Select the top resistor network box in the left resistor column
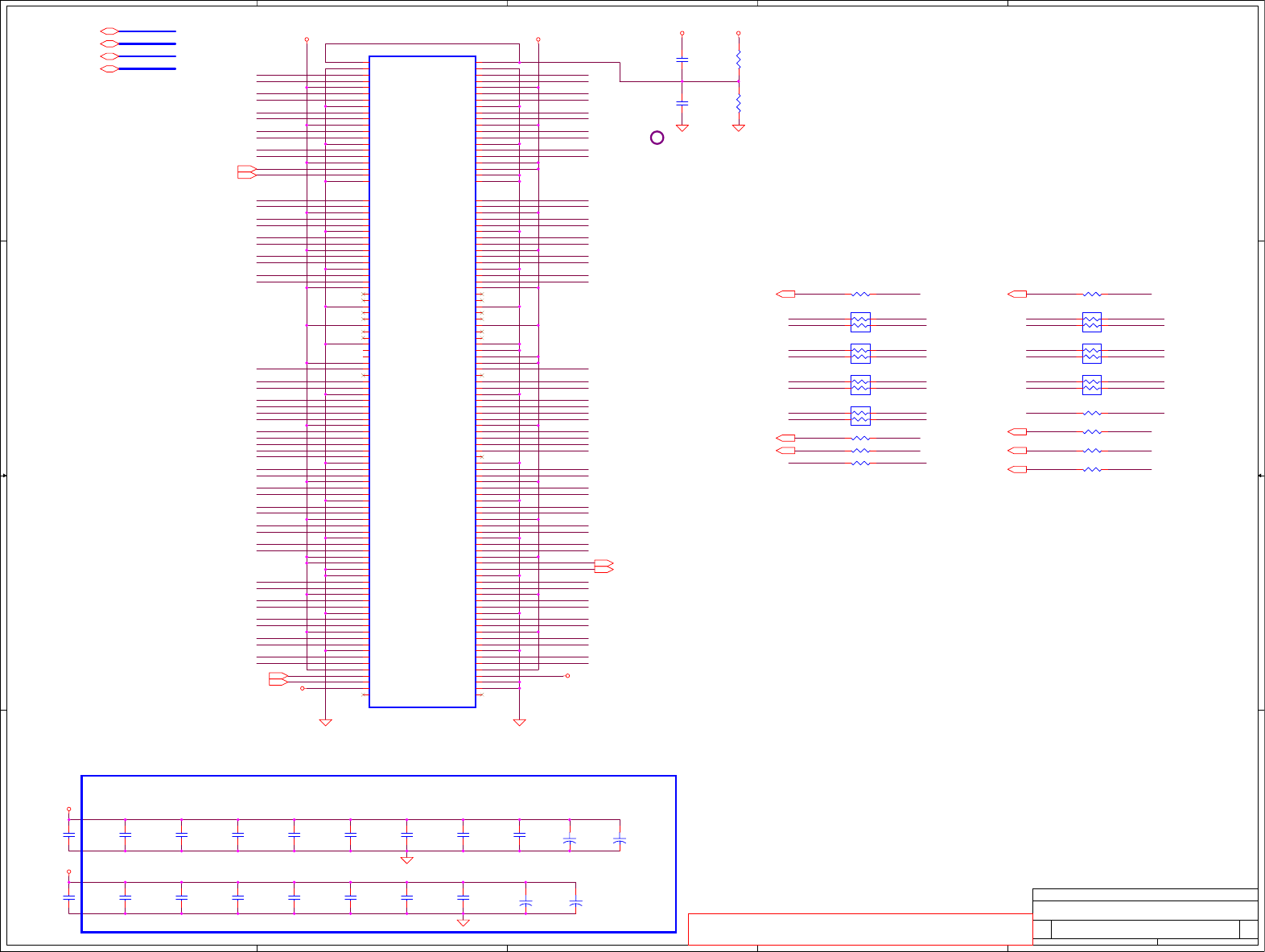 pos(860,322)
